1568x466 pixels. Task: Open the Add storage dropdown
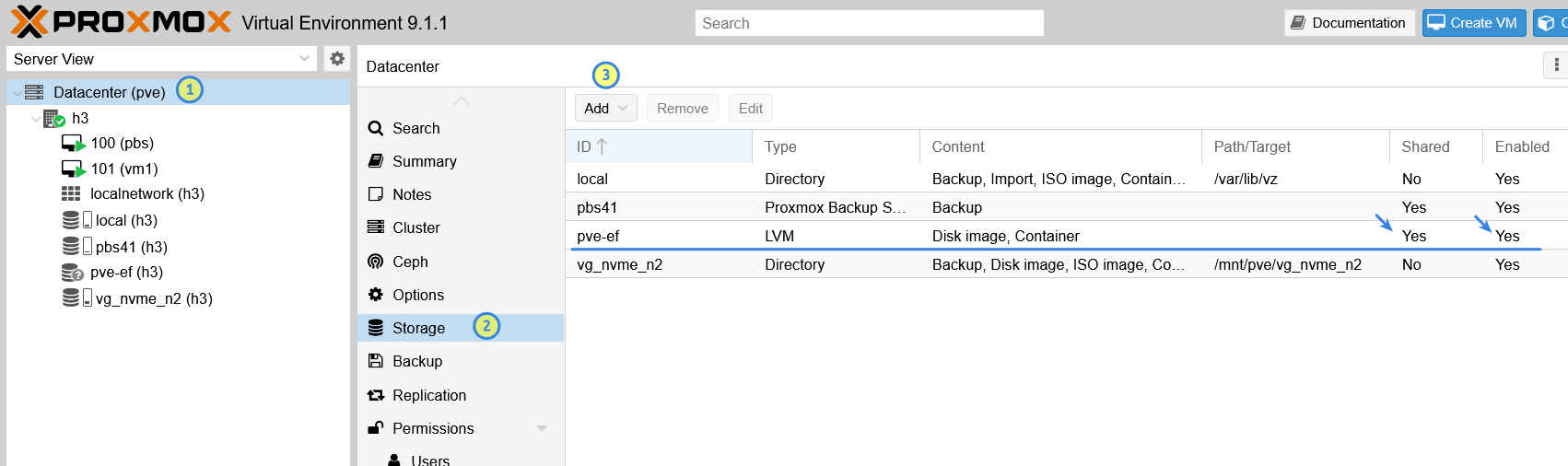tap(605, 109)
